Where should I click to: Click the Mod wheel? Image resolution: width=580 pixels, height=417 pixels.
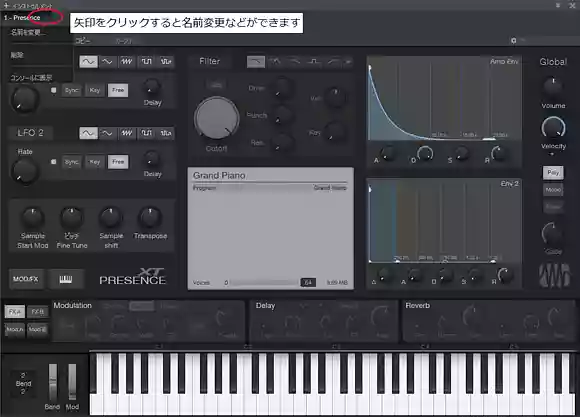coord(72,382)
